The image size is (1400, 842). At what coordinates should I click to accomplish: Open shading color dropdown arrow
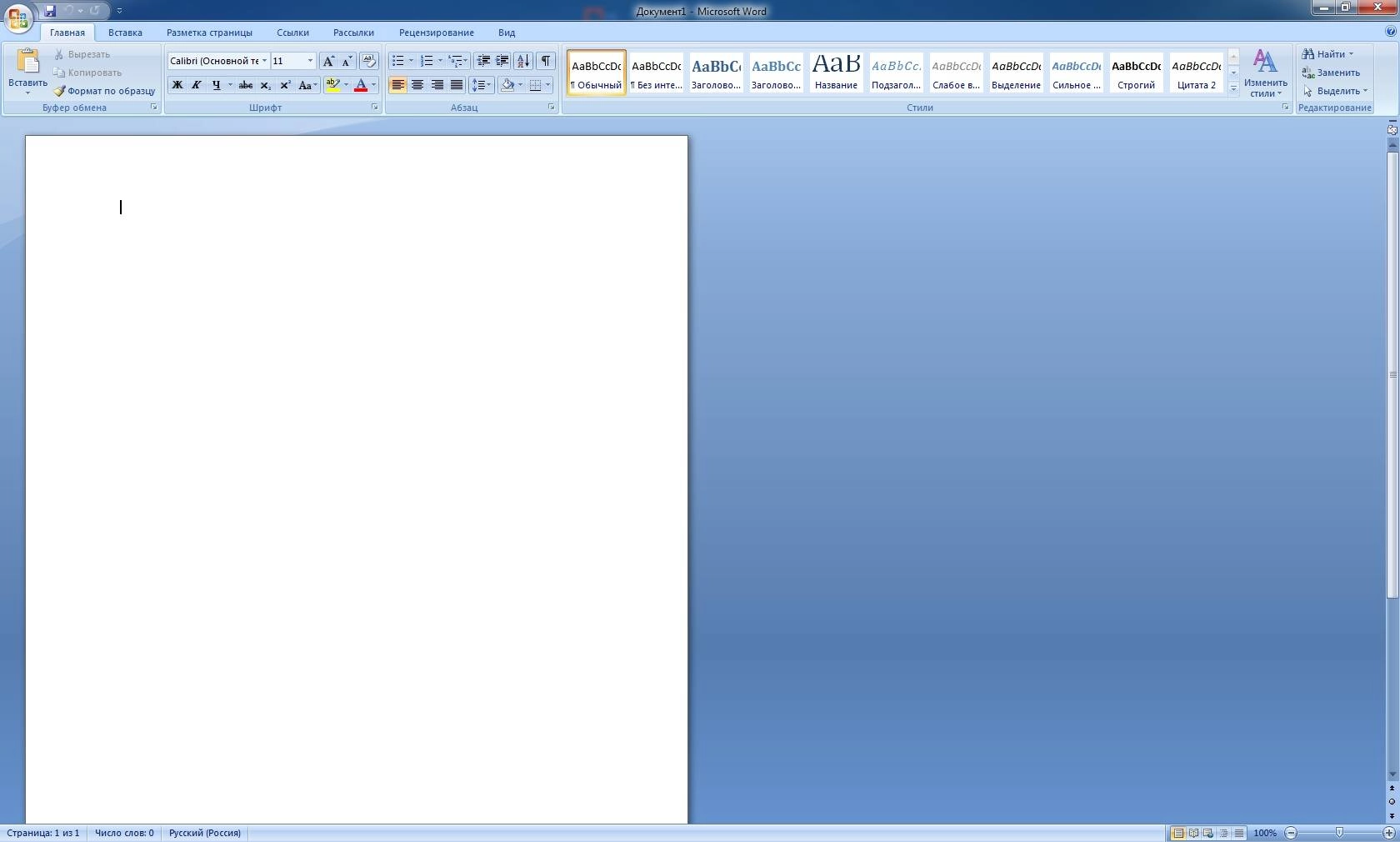pyautogui.click(x=520, y=85)
